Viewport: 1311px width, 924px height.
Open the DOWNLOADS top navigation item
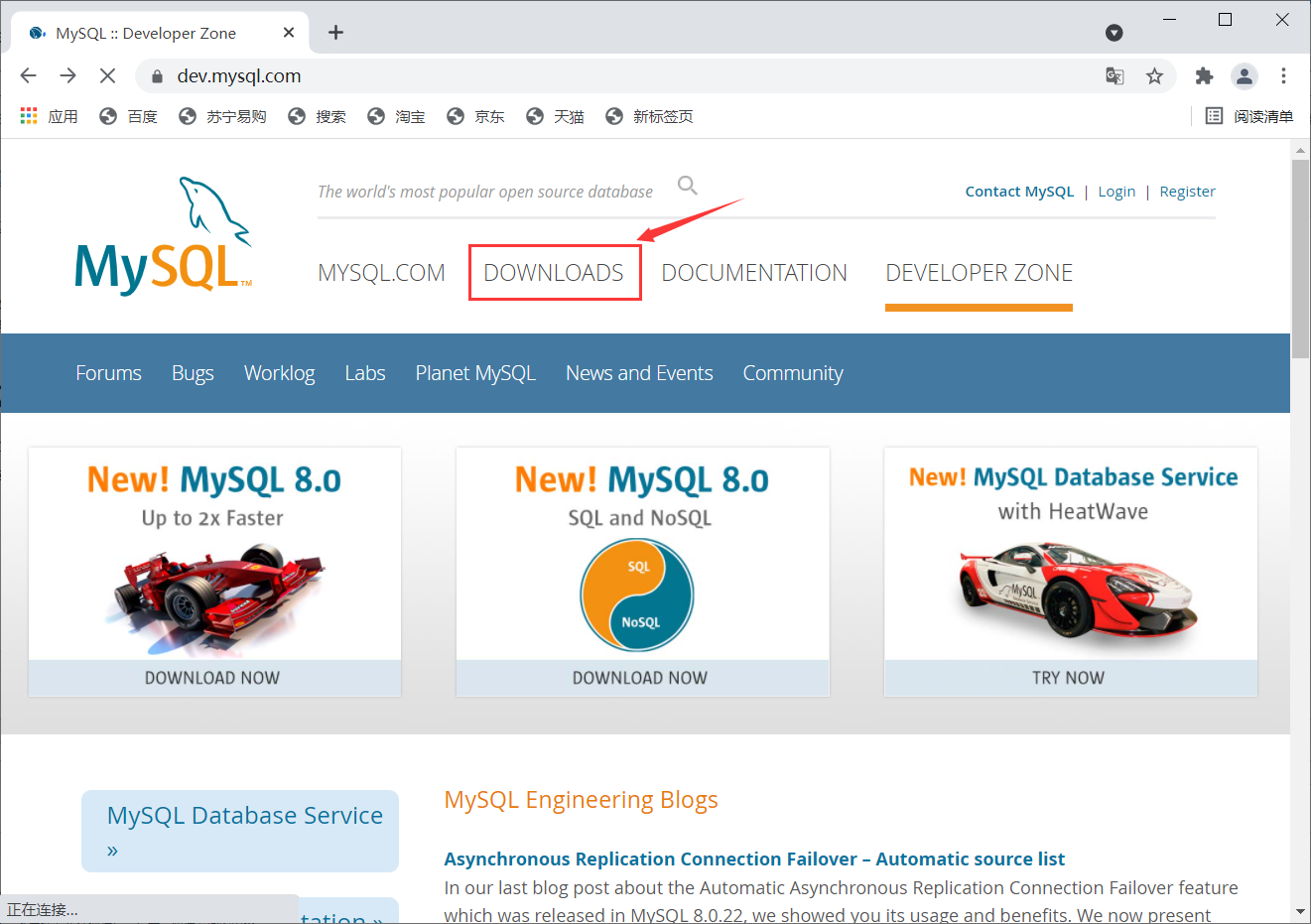click(554, 273)
